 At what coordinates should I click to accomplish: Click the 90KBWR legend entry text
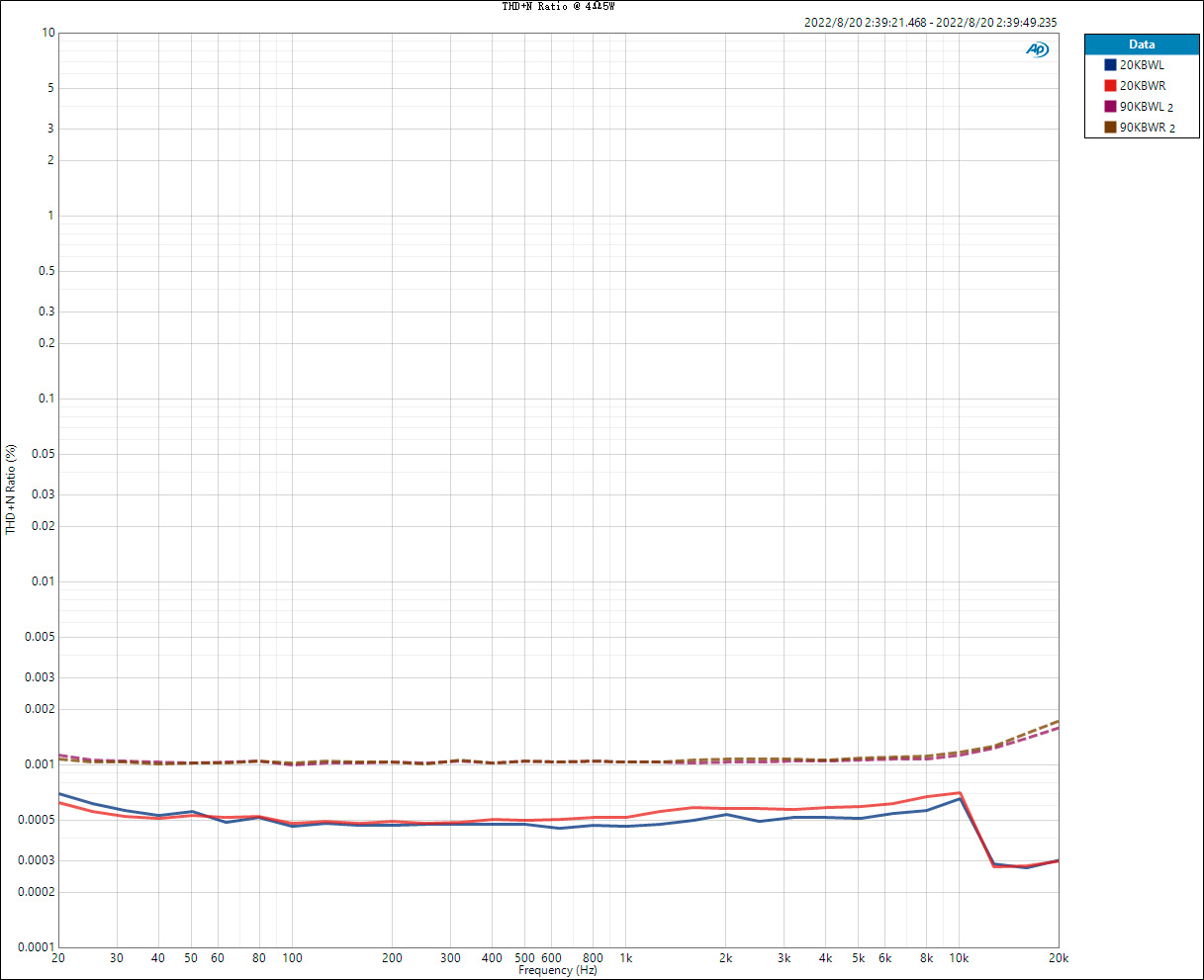coord(1148,128)
